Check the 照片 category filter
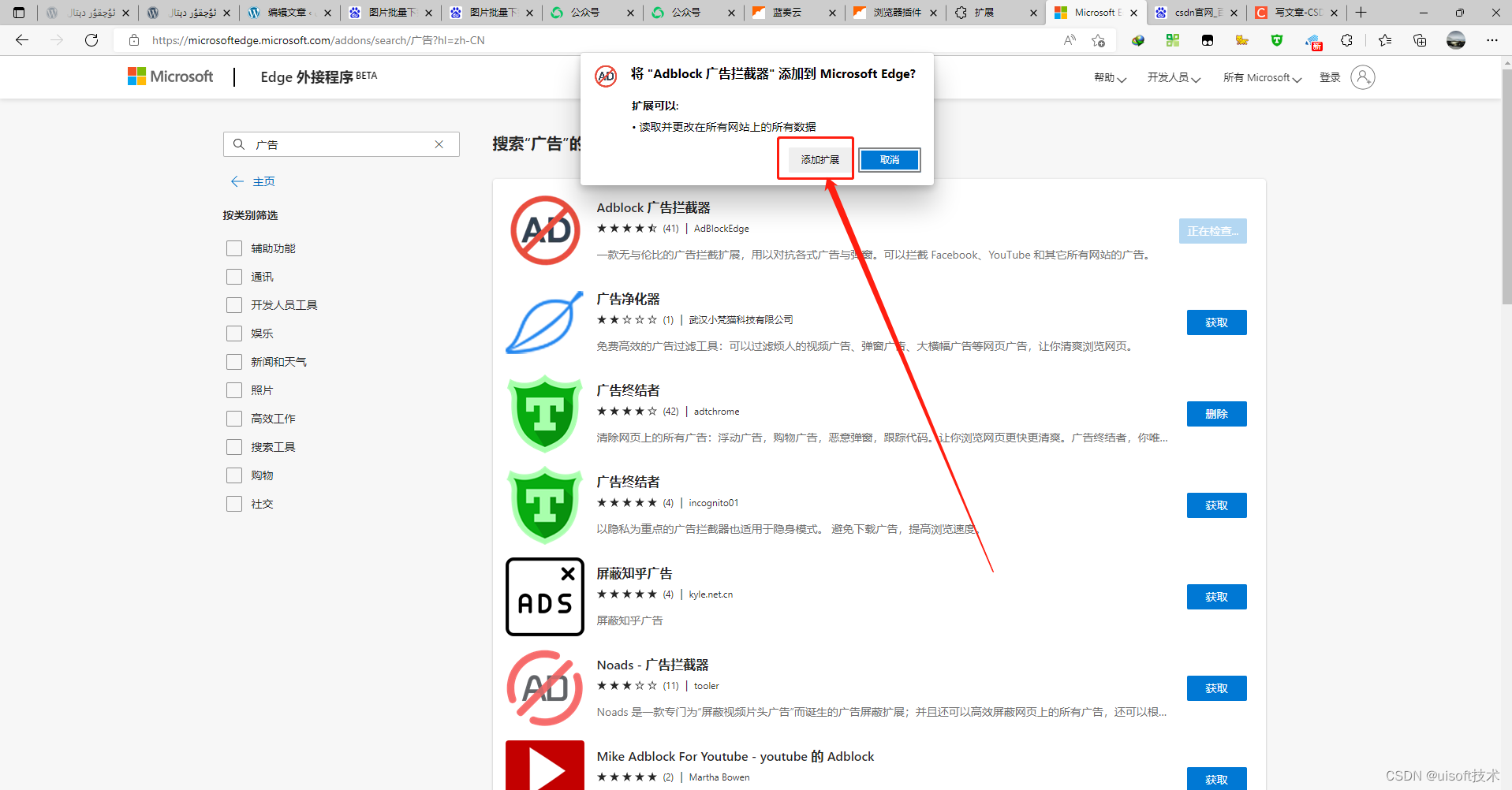The image size is (1512, 790). (x=234, y=390)
